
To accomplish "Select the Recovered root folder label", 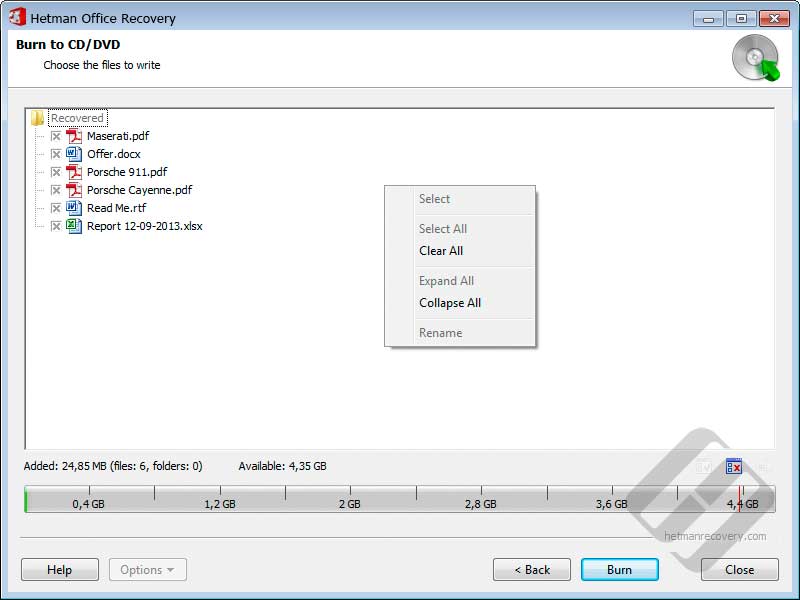I will point(78,118).
